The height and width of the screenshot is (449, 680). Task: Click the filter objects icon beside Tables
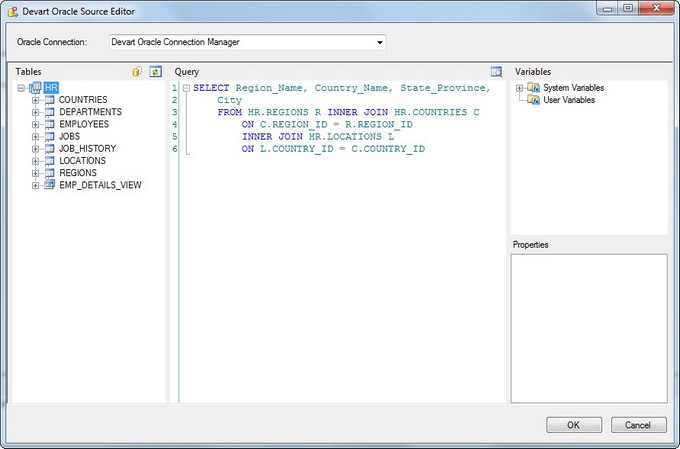[138, 72]
